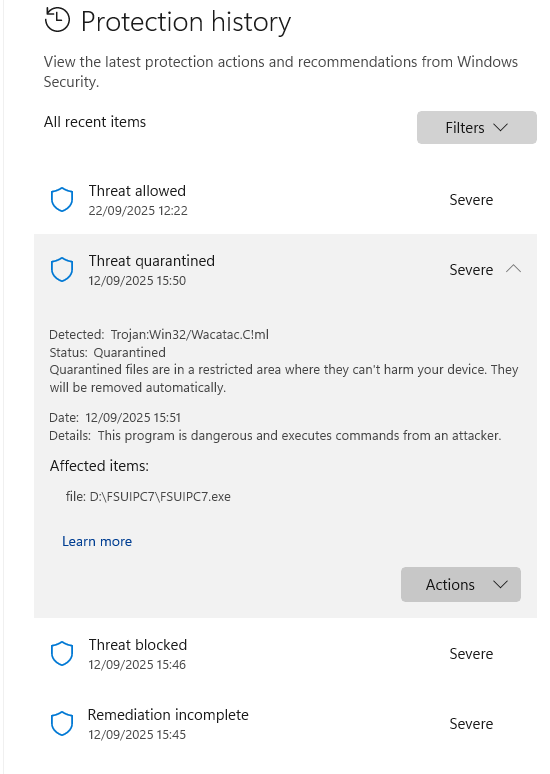Expand the Remediation incomplete entry
This screenshot has height=774, width=550.
[x=285, y=724]
